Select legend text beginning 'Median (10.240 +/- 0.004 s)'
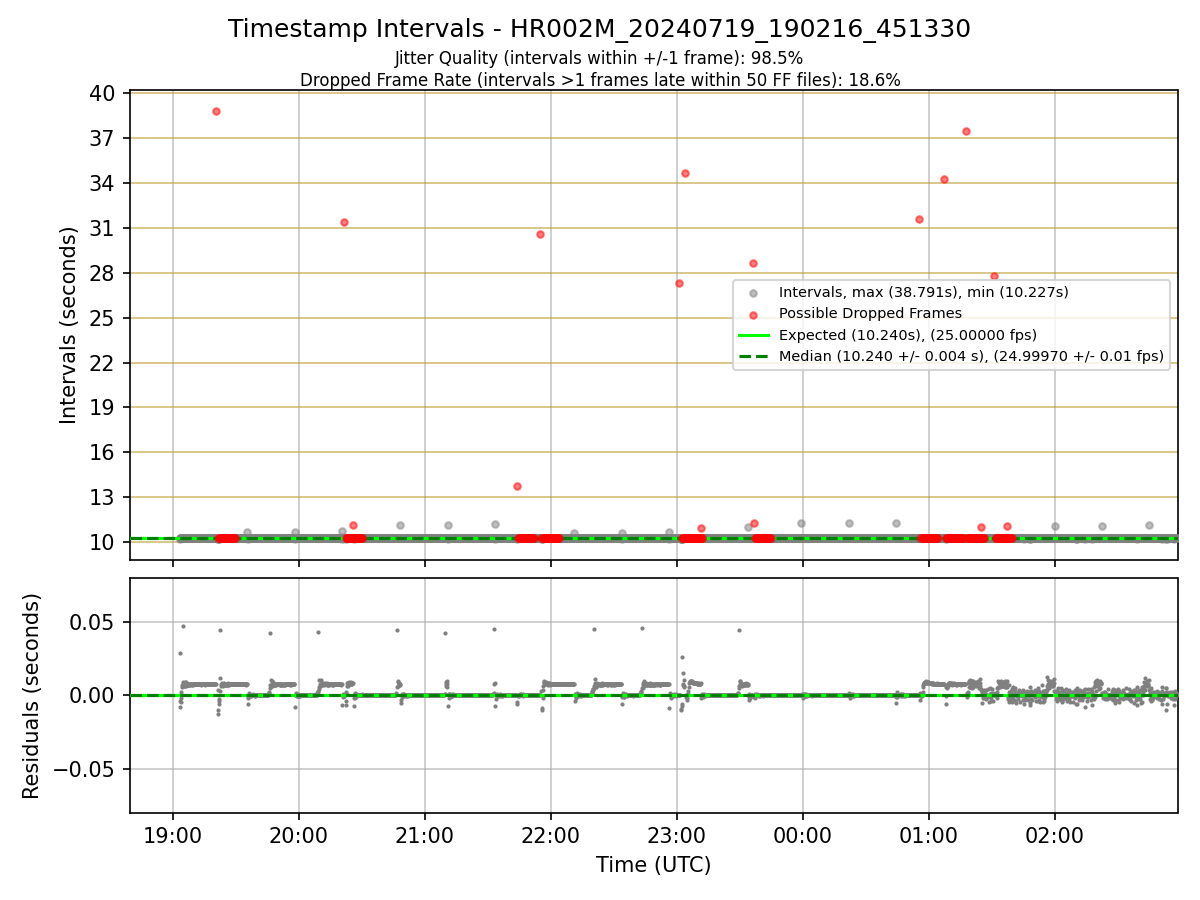The image size is (1200, 900). pyautogui.click(x=971, y=356)
